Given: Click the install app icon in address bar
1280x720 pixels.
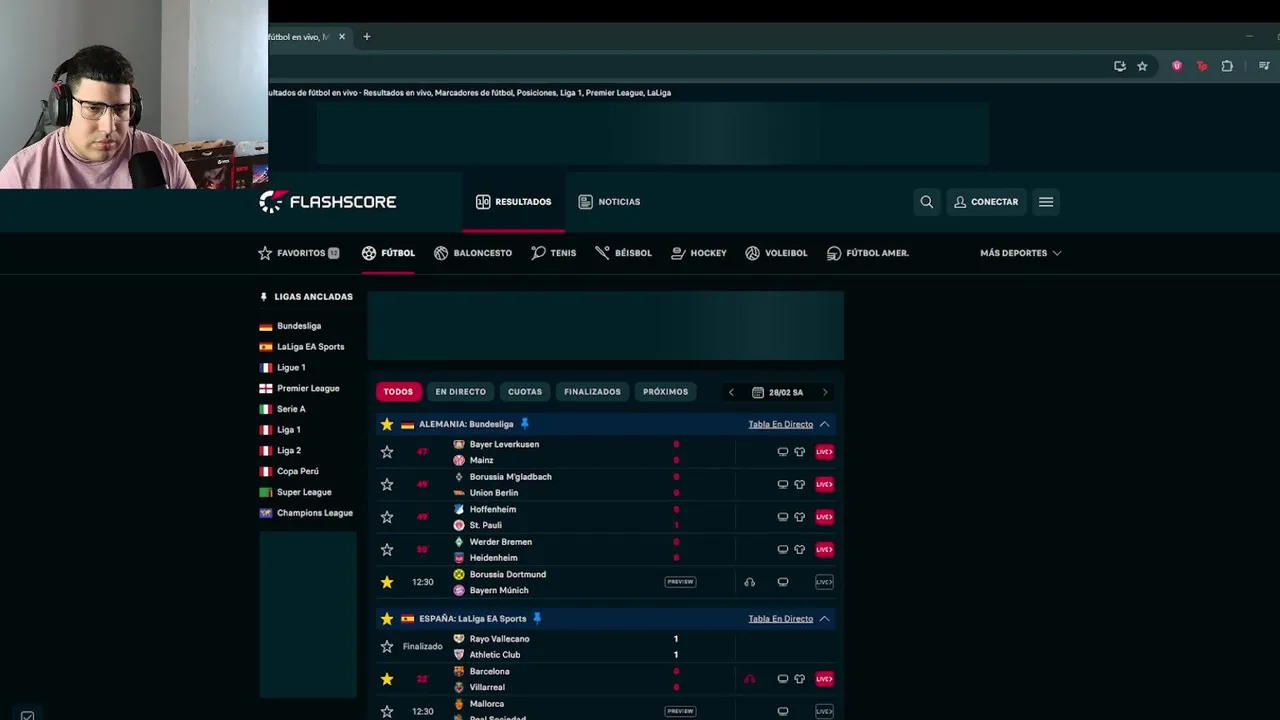Looking at the screenshot, I should coord(1120,66).
